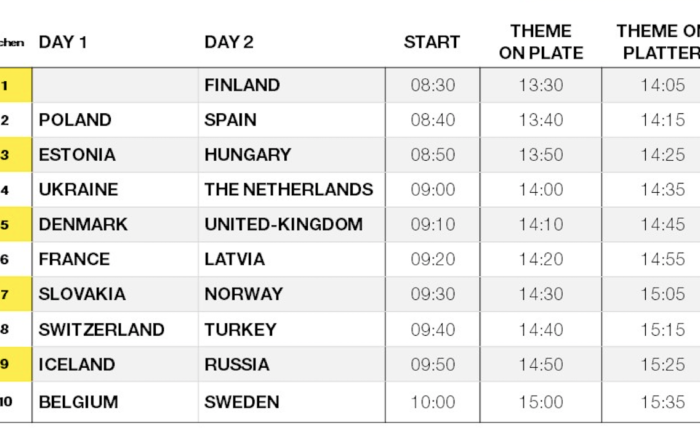Viewport: 700px width, 441px height.
Task: Click THE NETHERLANDS in Day 2
Action: click(x=289, y=190)
